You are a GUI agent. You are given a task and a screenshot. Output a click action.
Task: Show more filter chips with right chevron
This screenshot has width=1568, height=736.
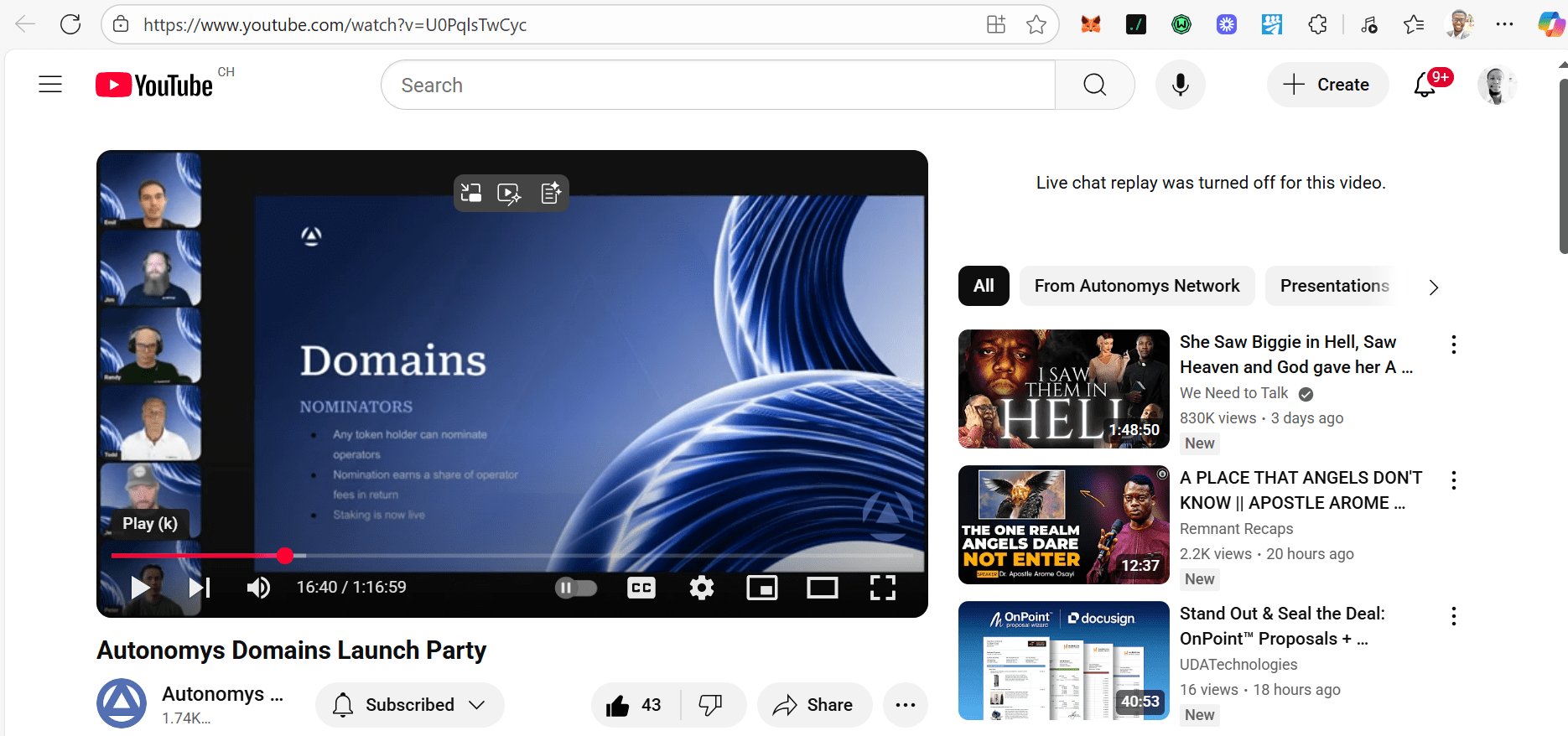point(1434,287)
